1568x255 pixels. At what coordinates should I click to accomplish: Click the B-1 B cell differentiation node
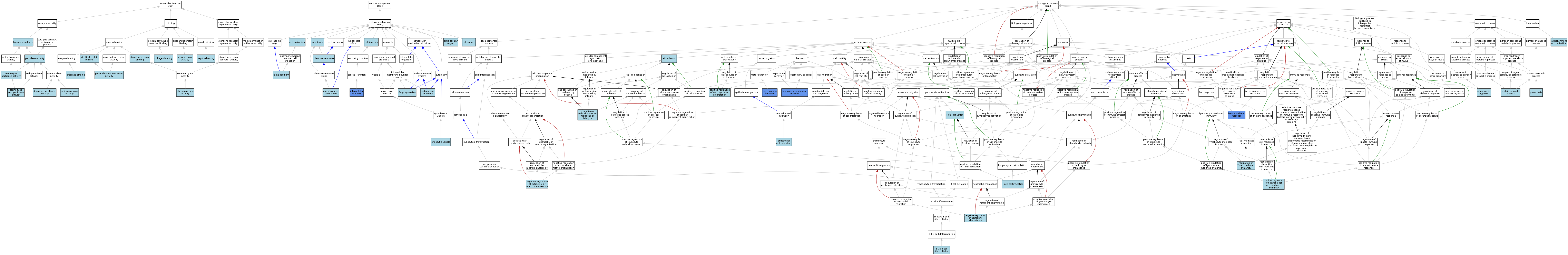[942, 234]
